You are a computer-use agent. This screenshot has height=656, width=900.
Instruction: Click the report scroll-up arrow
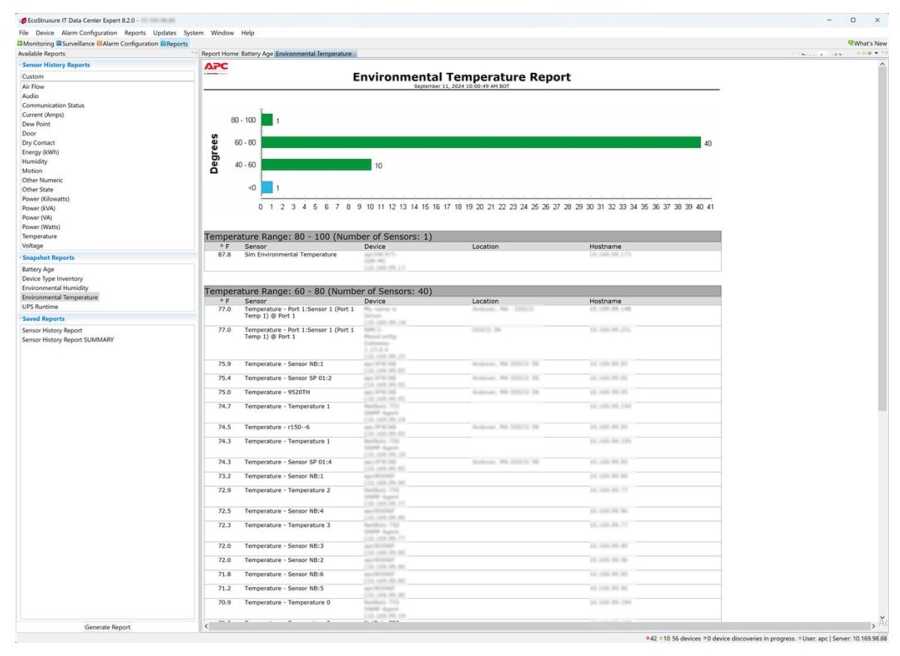pos(882,64)
